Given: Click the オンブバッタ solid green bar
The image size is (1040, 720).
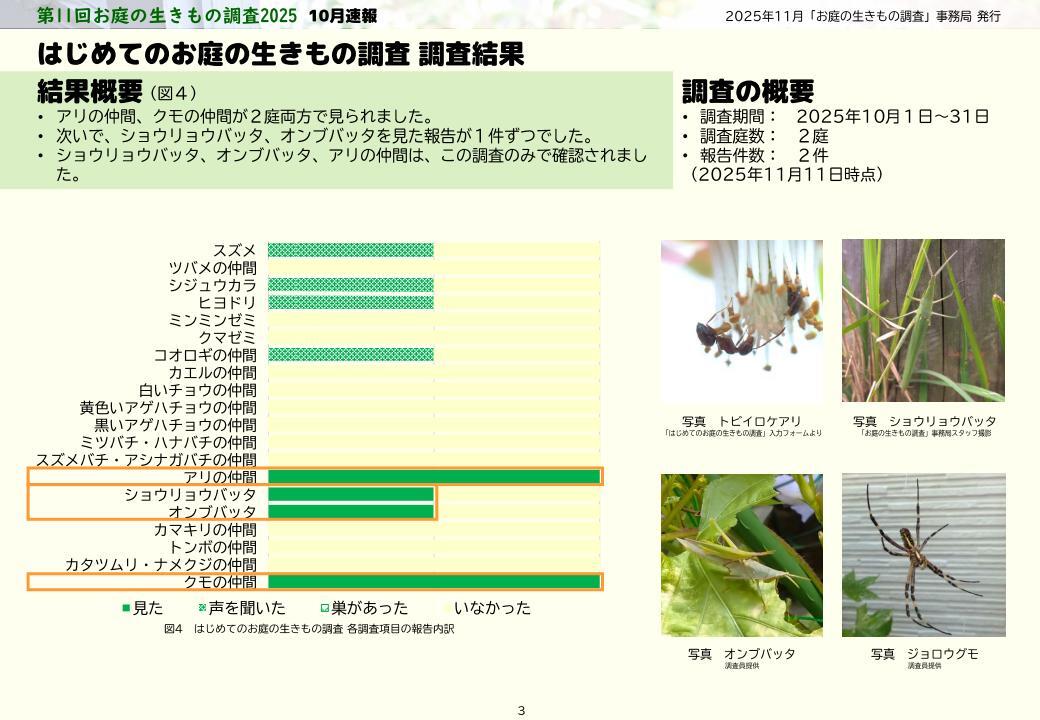Looking at the screenshot, I should (x=351, y=512).
